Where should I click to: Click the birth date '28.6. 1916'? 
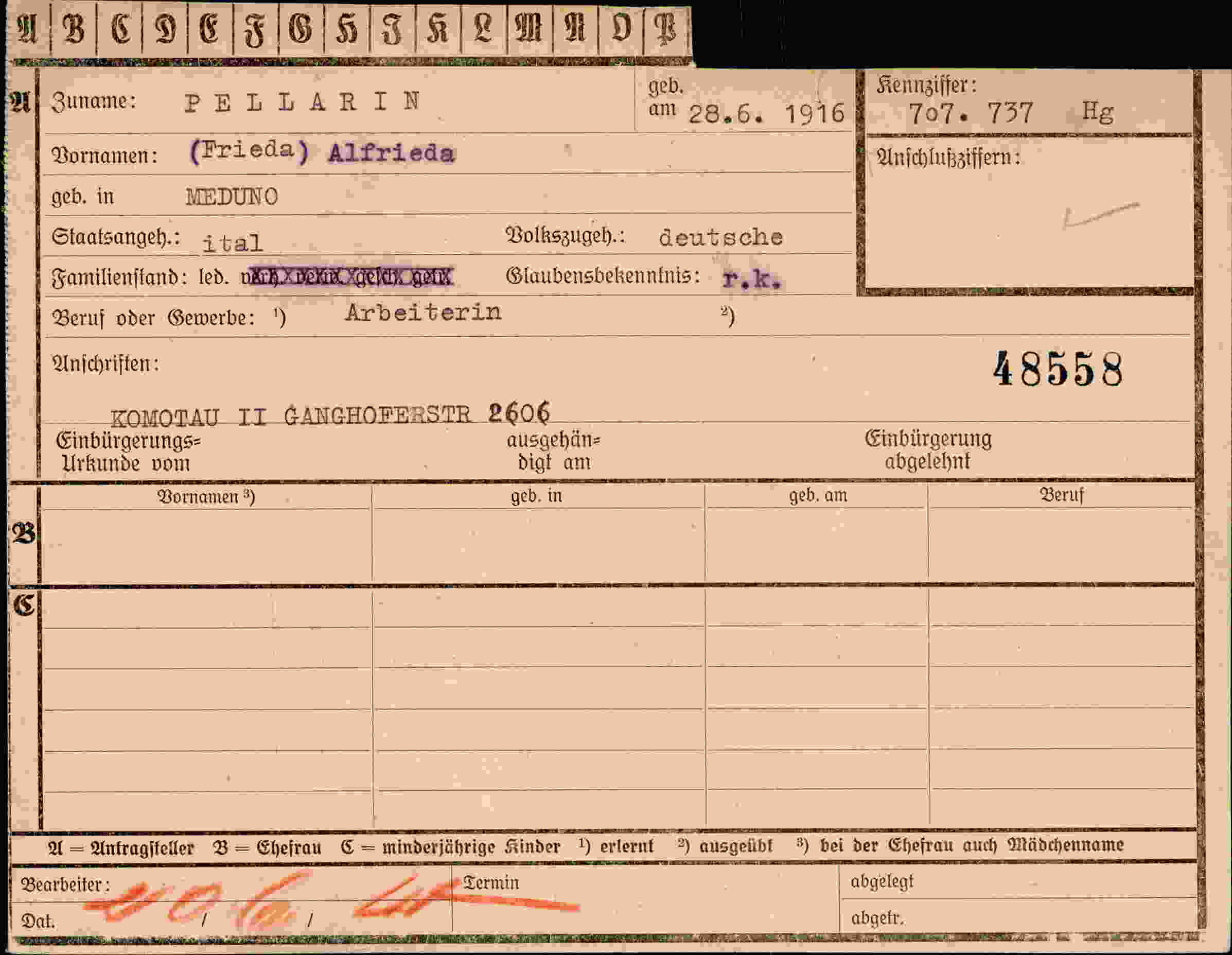(x=767, y=114)
